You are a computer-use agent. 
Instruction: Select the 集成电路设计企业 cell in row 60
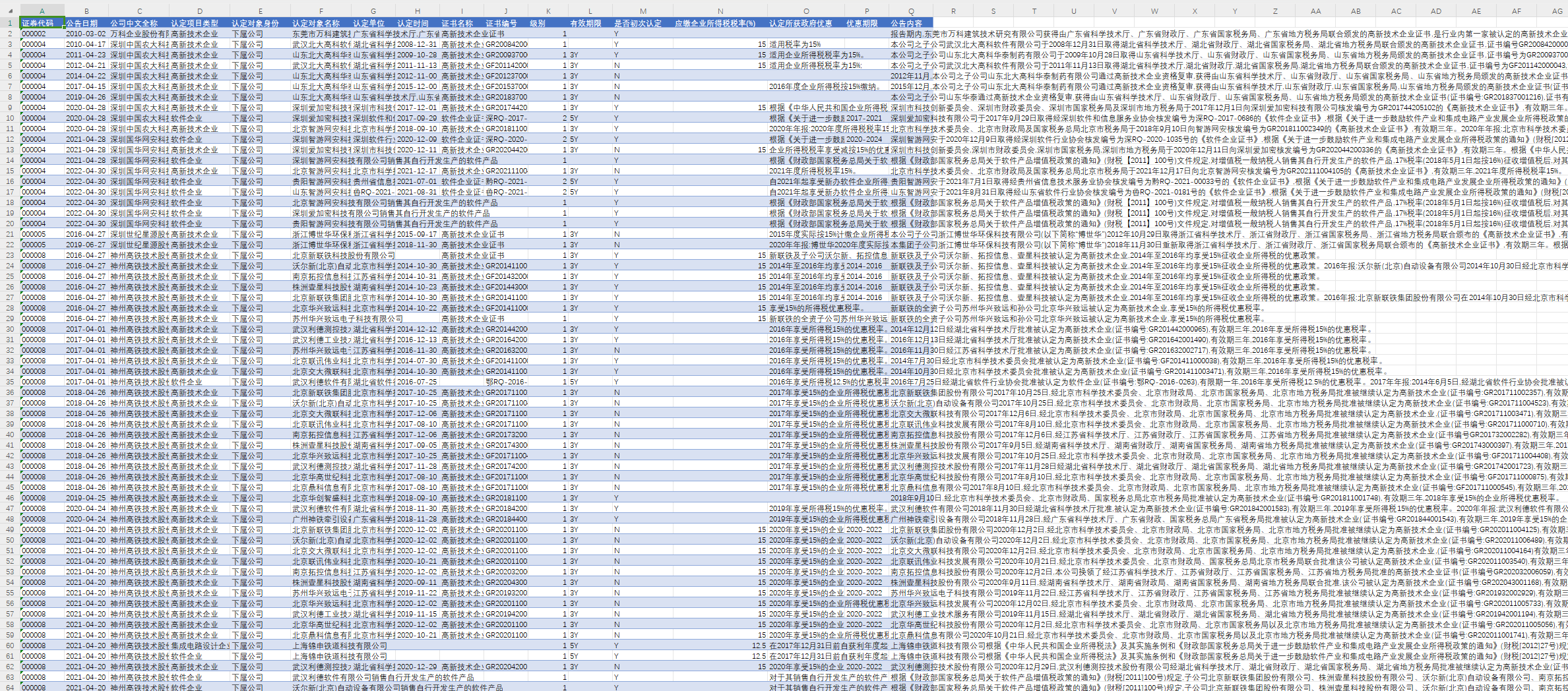200,646
